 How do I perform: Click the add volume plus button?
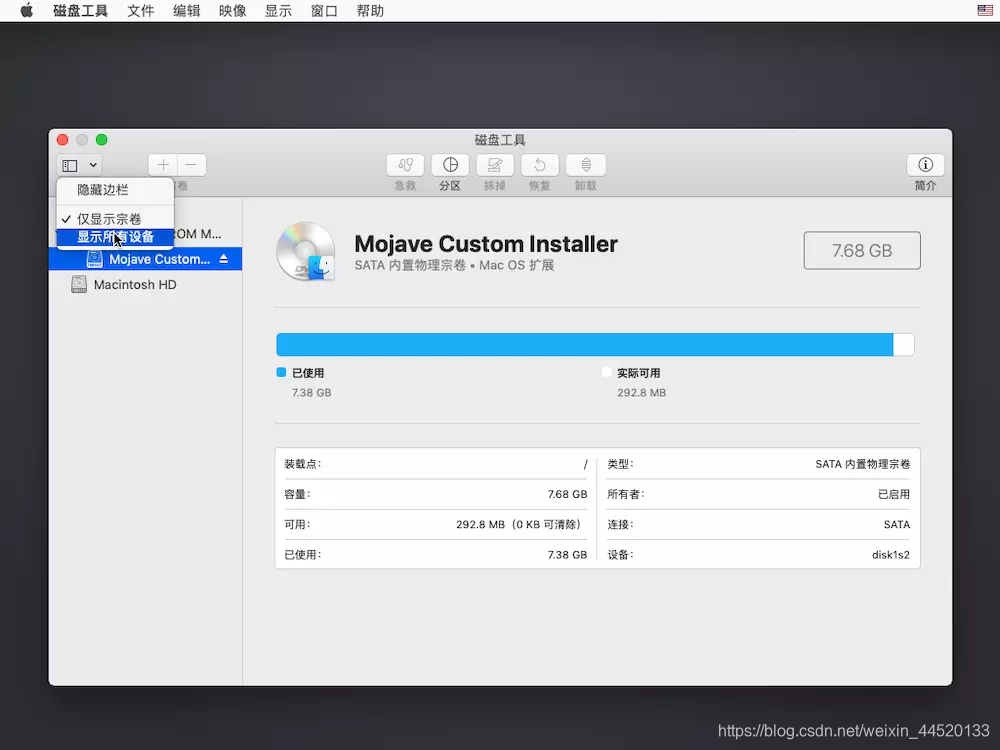[163, 165]
